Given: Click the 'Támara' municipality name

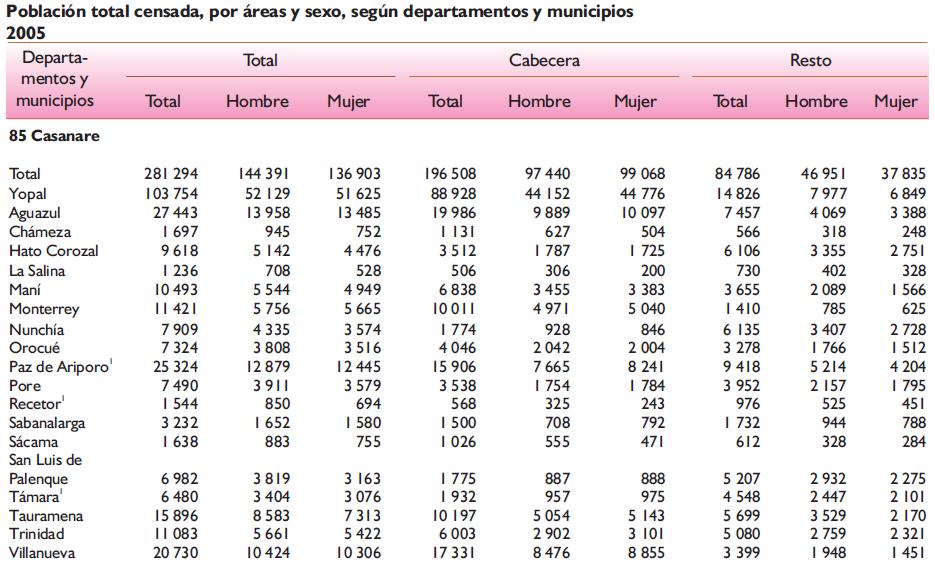Looking at the screenshot, I should [34, 497].
